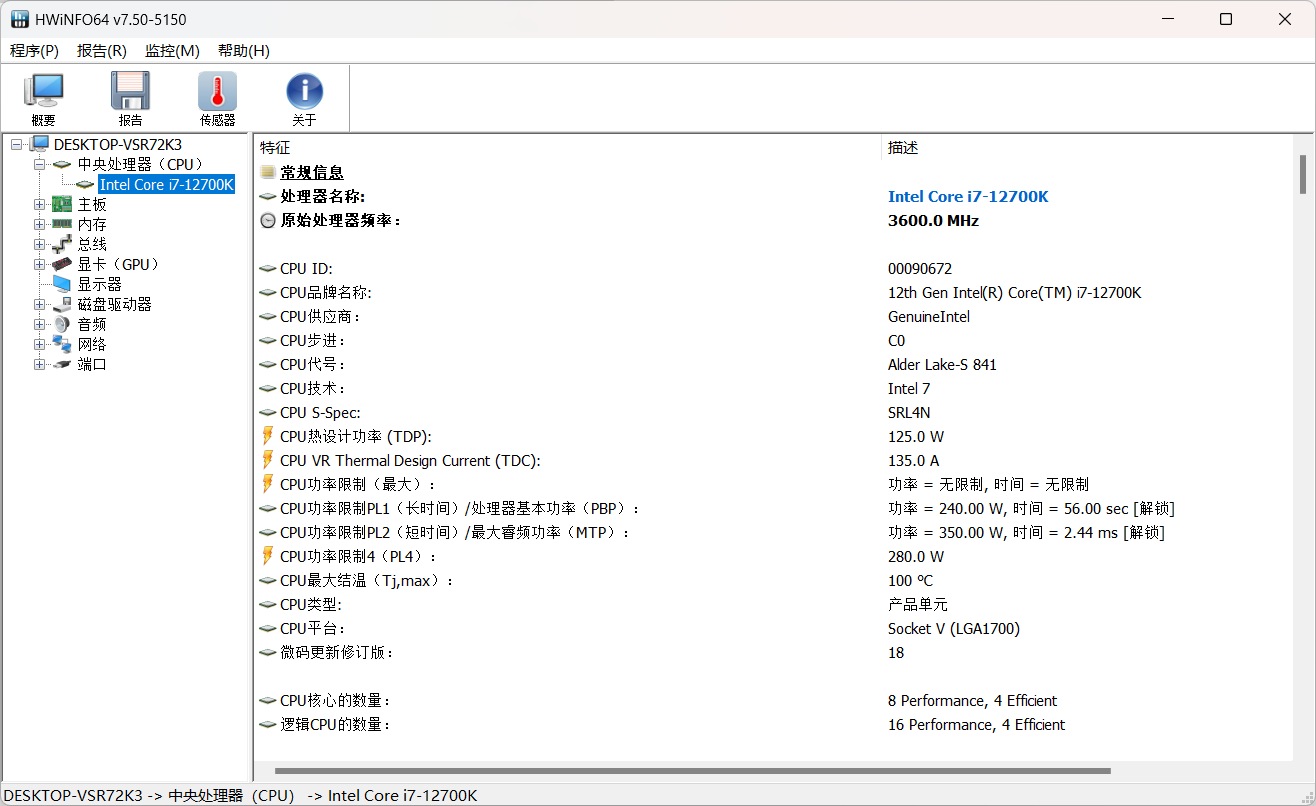Maximize the HWiNFO64 window

[x=1226, y=19]
